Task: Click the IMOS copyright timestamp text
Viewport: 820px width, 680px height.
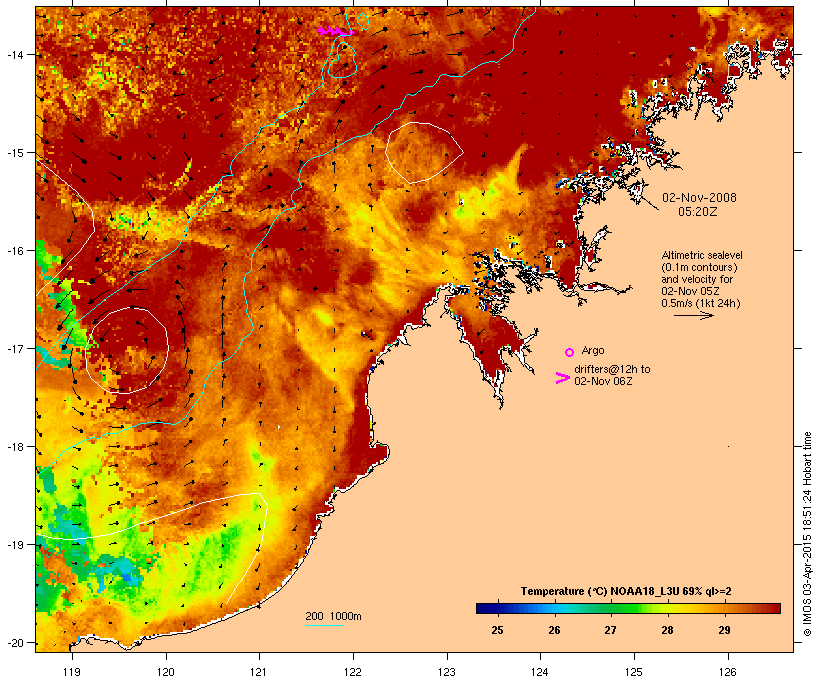Action: pyautogui.click(x=807, y=534)
